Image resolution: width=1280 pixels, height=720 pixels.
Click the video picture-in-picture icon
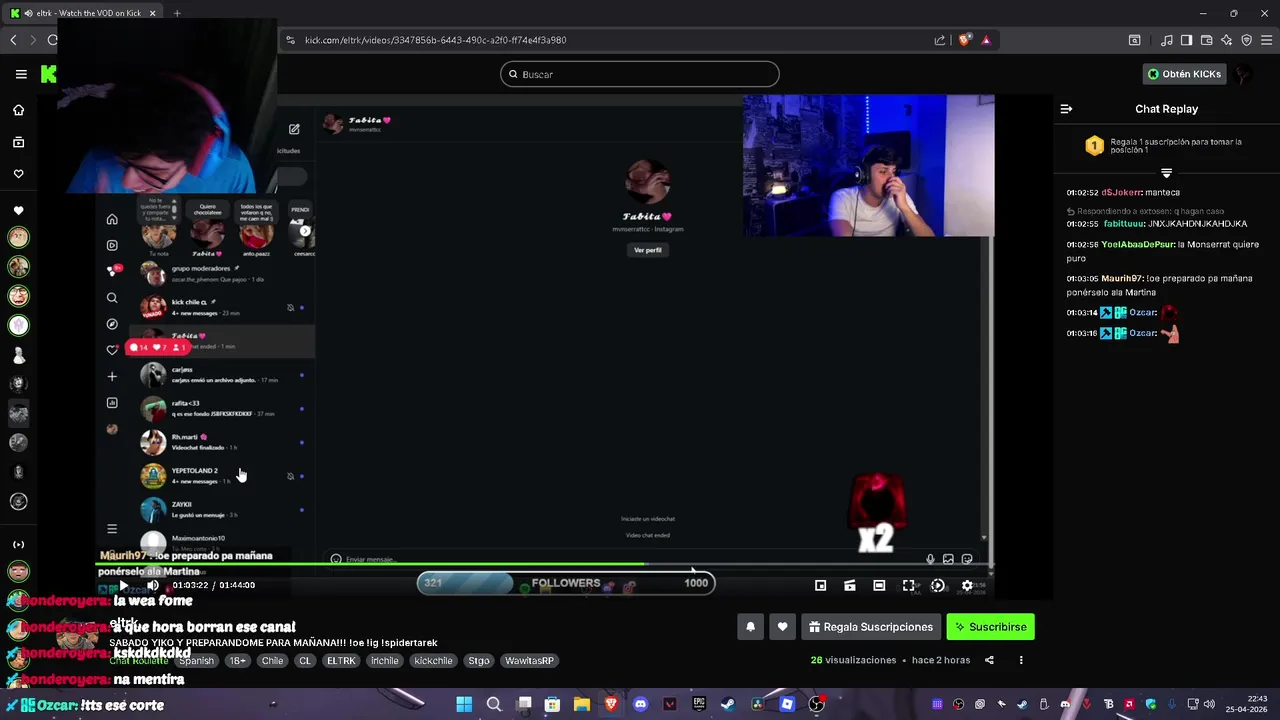(820, 585)
